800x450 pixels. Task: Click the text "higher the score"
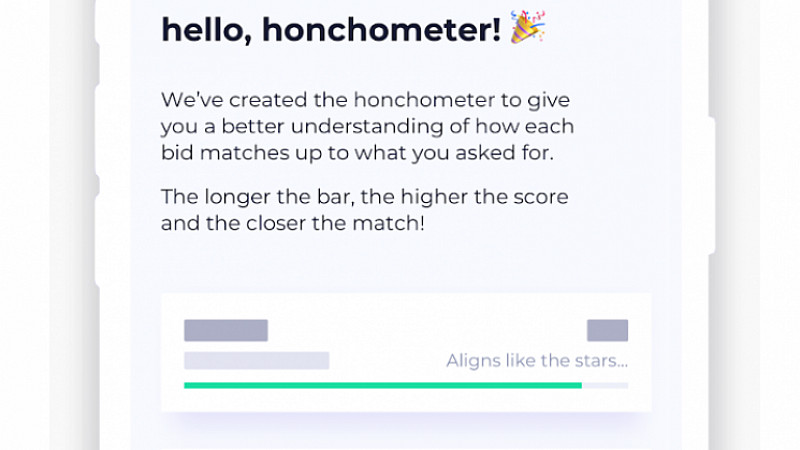484,196
